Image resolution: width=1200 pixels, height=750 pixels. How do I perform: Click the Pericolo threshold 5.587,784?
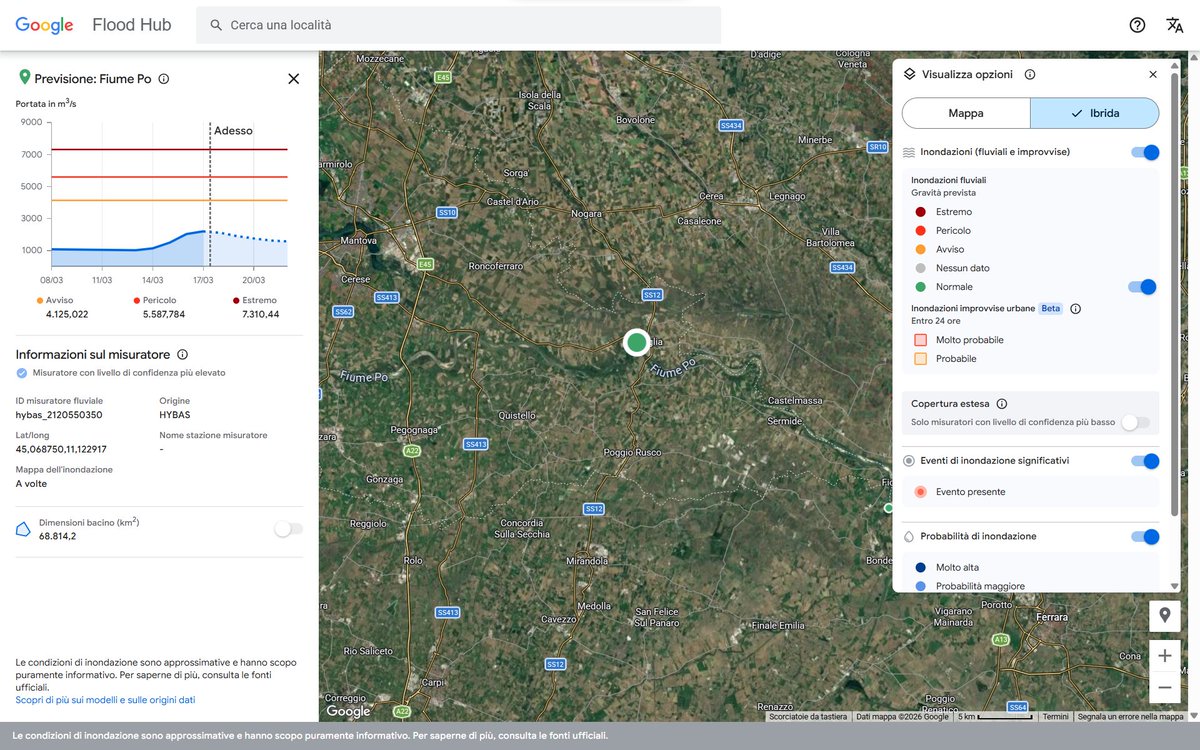tap(164, 314)
